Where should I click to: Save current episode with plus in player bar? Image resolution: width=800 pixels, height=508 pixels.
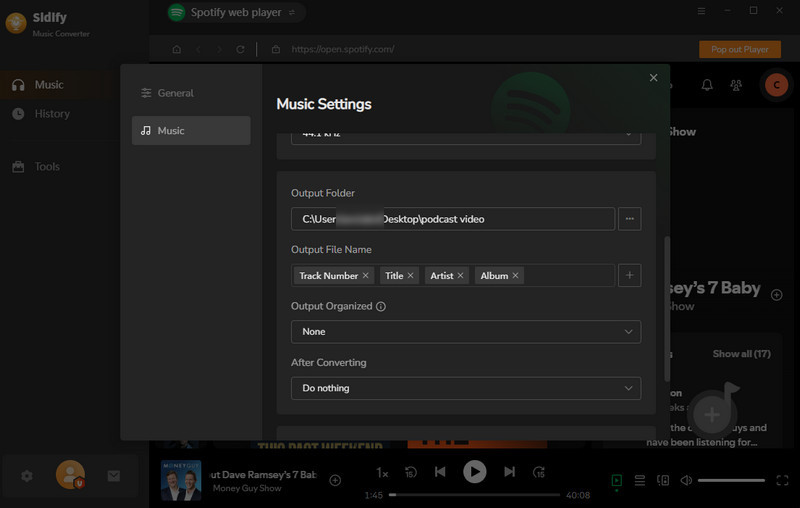tap(335, 480)
